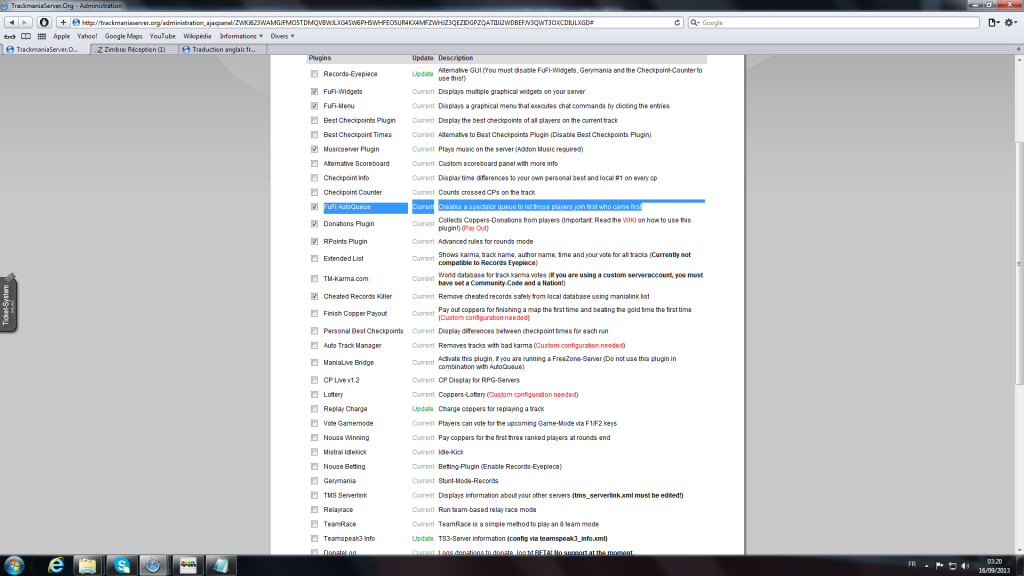The image size is (1024, 576).
Task: Add bookmark with the plus button
Action: click(x=63, y=22)
